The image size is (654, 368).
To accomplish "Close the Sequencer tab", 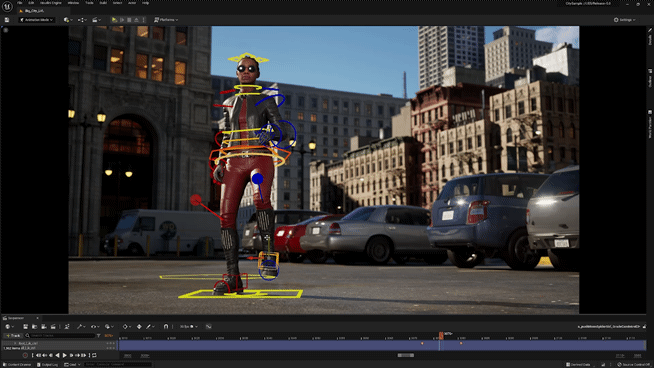I will tap(37, 318).
